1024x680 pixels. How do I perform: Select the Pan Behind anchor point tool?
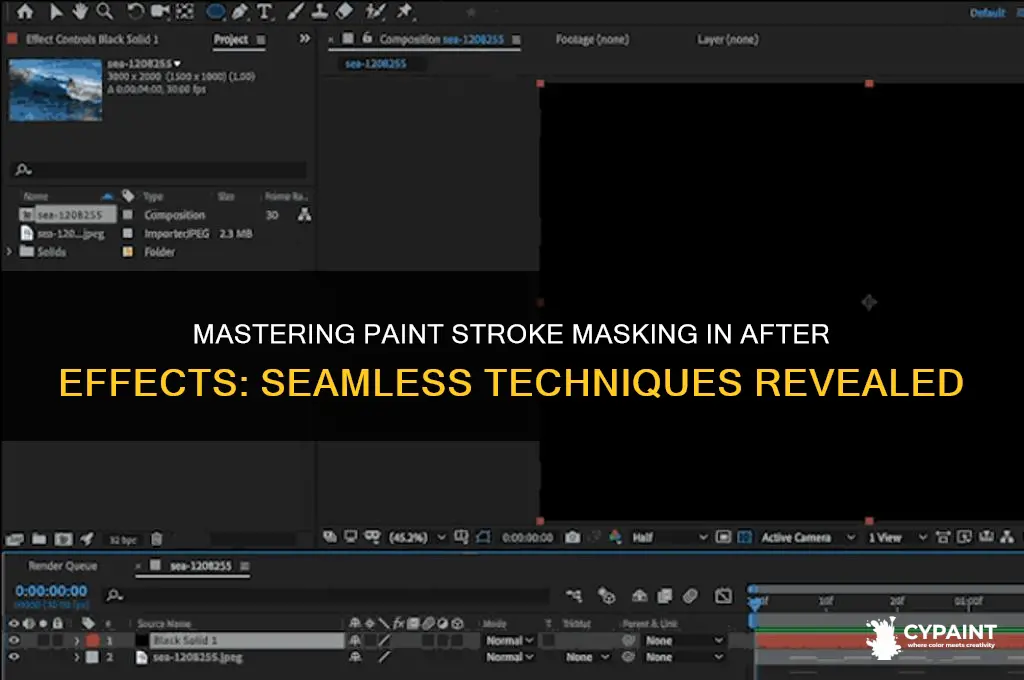[185, 11]
